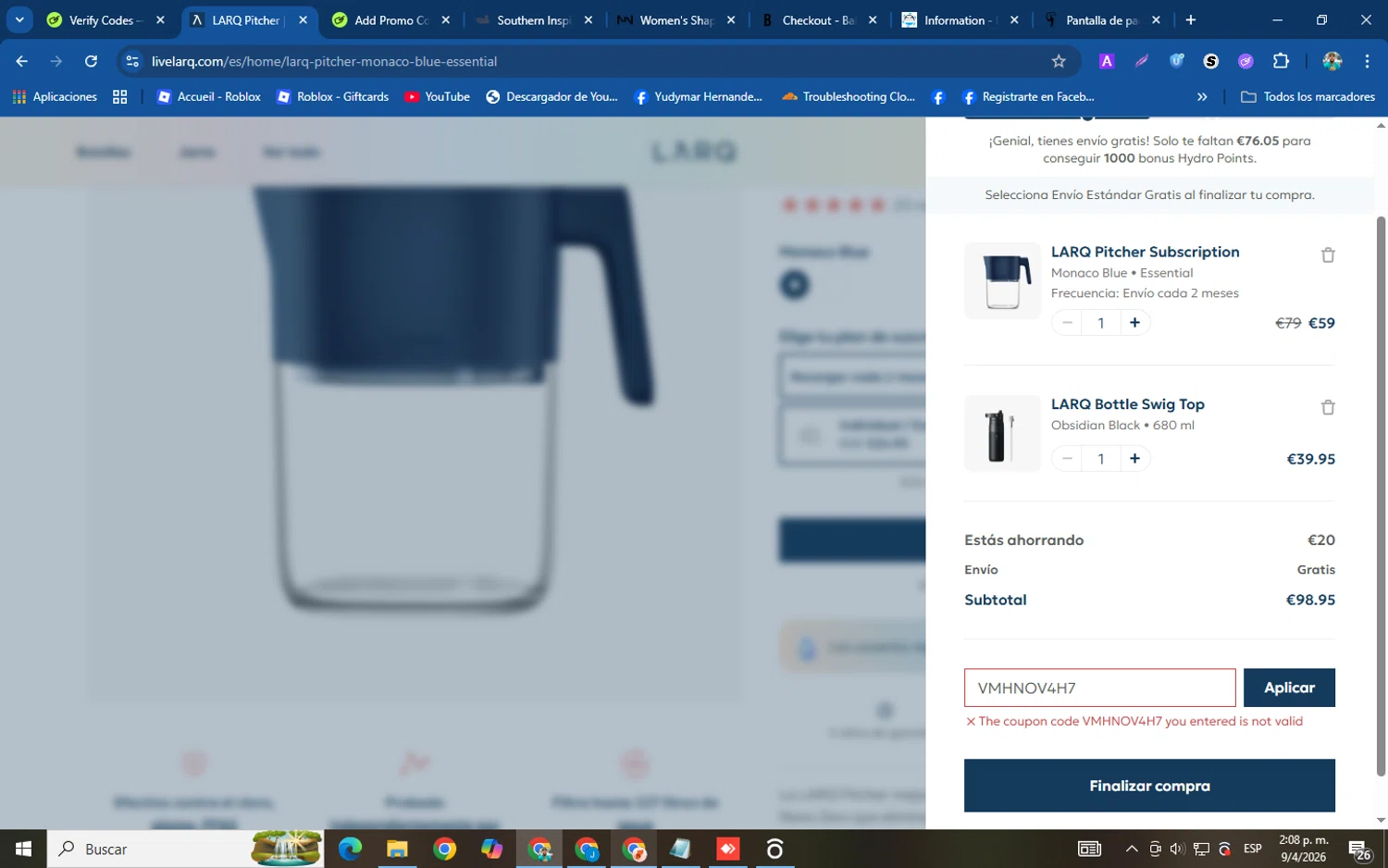The width and height of the screenshot is (1388, 868).
Task: Open LARQ Pitcher Subscription product thumbnail
Action: click(x=1002, y=281)
